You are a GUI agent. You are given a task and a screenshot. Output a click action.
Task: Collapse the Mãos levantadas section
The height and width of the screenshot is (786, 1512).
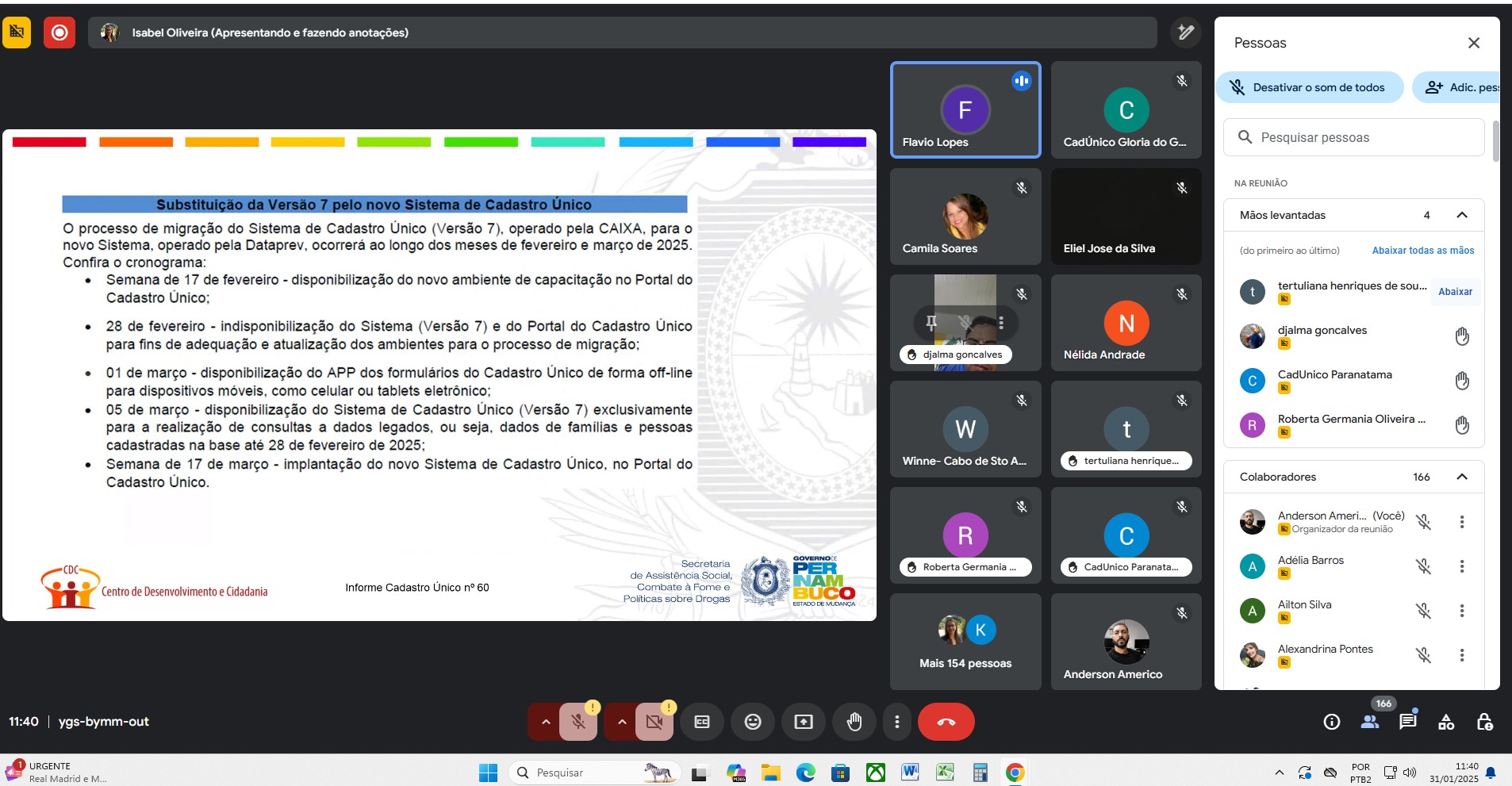1462,215
